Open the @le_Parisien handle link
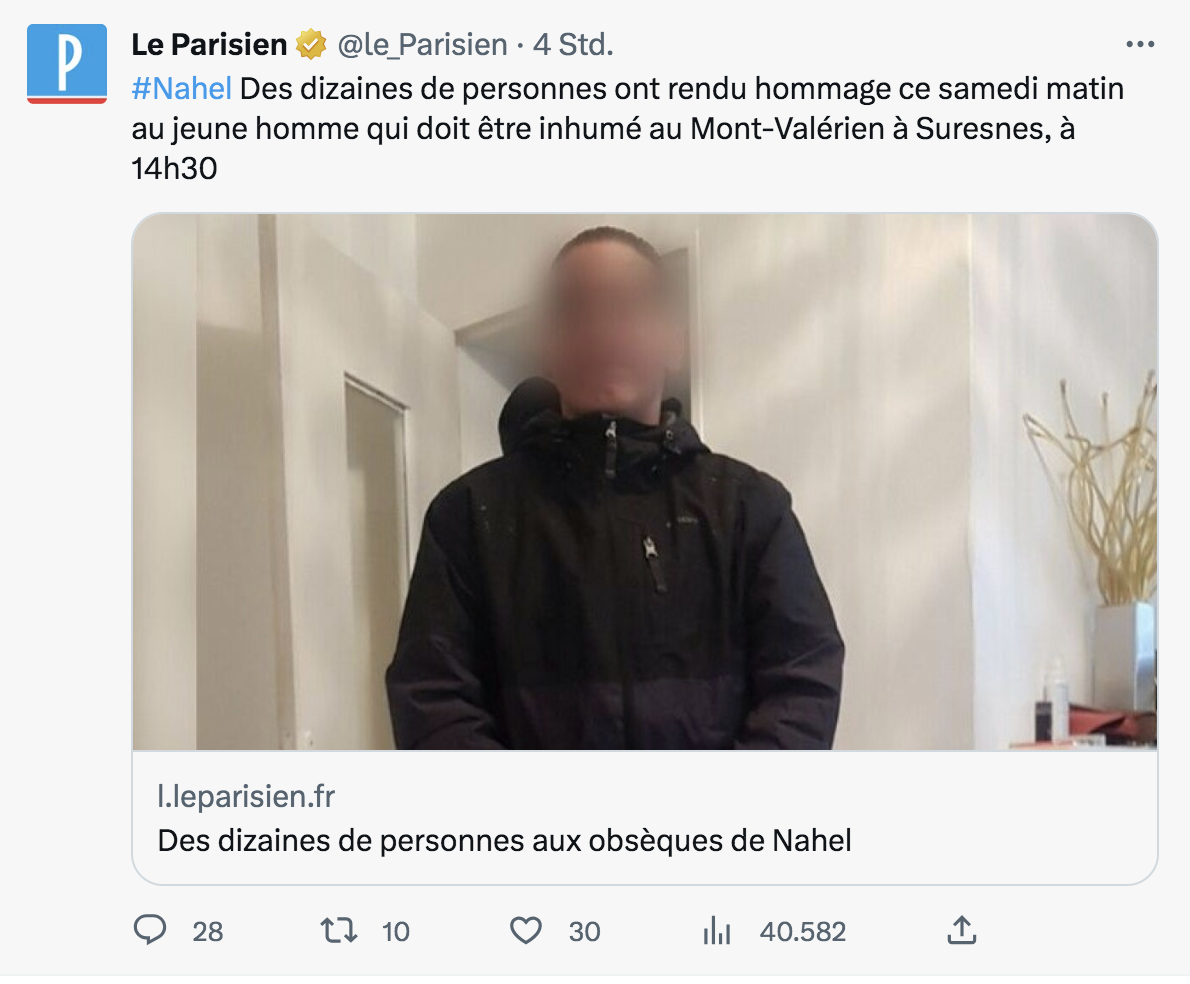The image size is (1190, 984). coord(422,45)
